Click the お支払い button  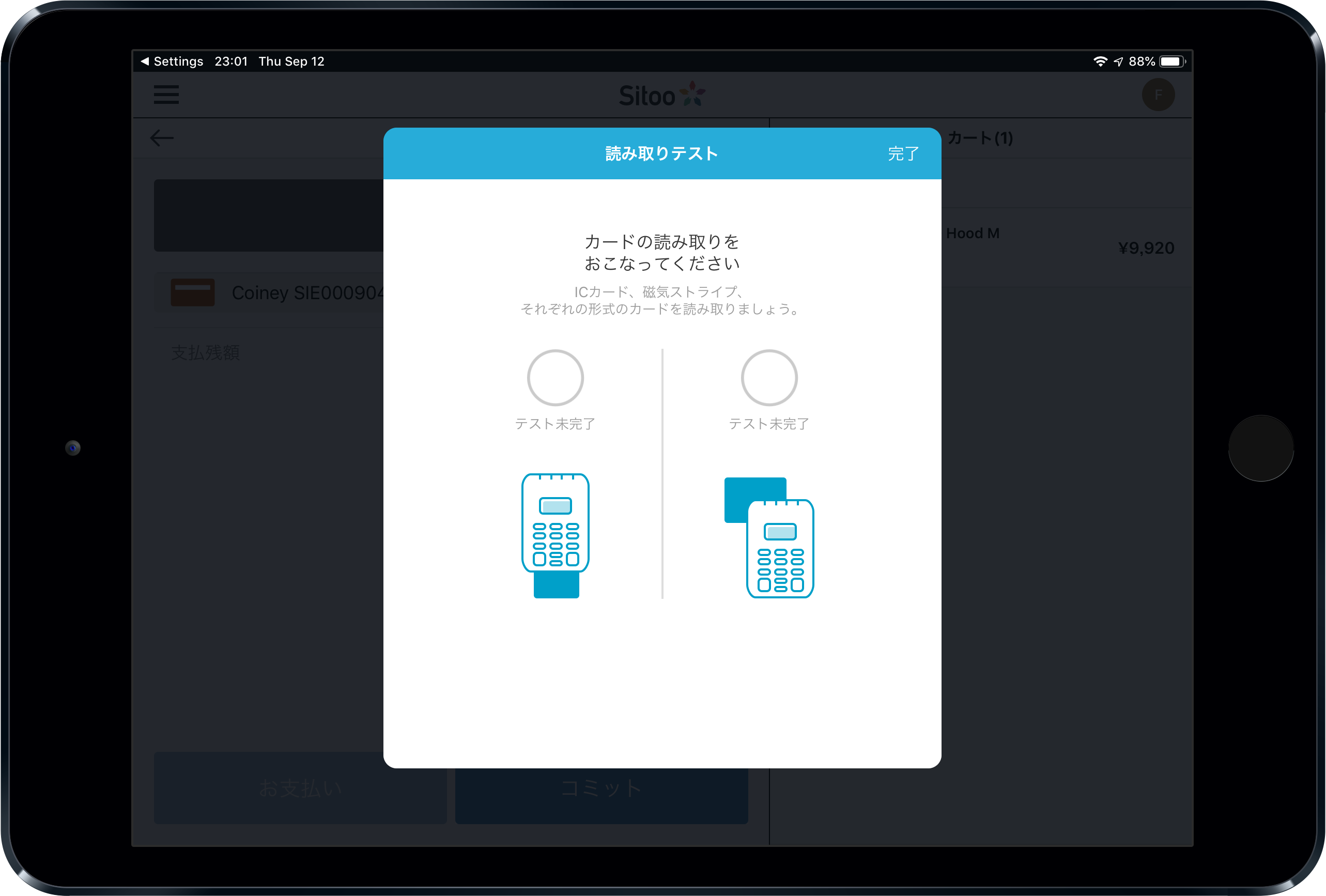301,788
